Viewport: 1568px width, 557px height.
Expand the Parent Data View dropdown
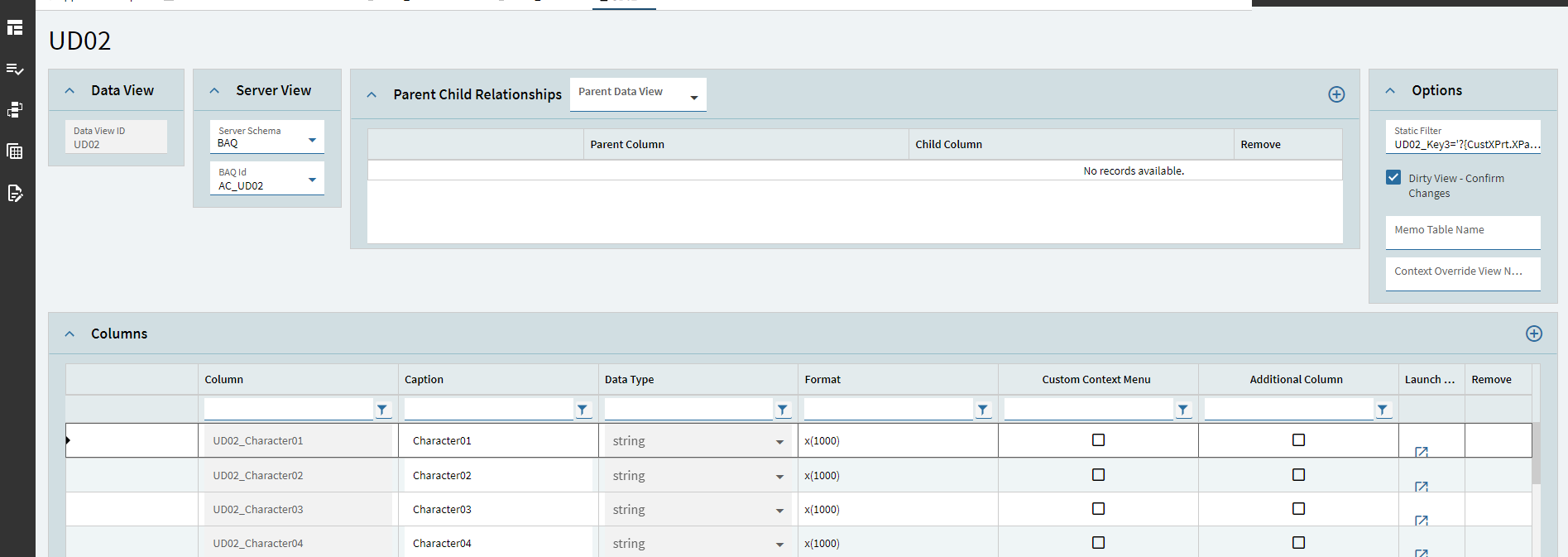click(693, 98)
